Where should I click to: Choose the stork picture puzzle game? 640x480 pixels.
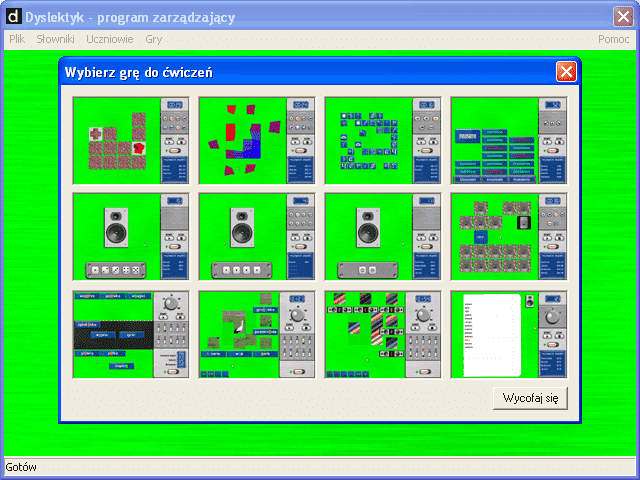pos(257,335)
